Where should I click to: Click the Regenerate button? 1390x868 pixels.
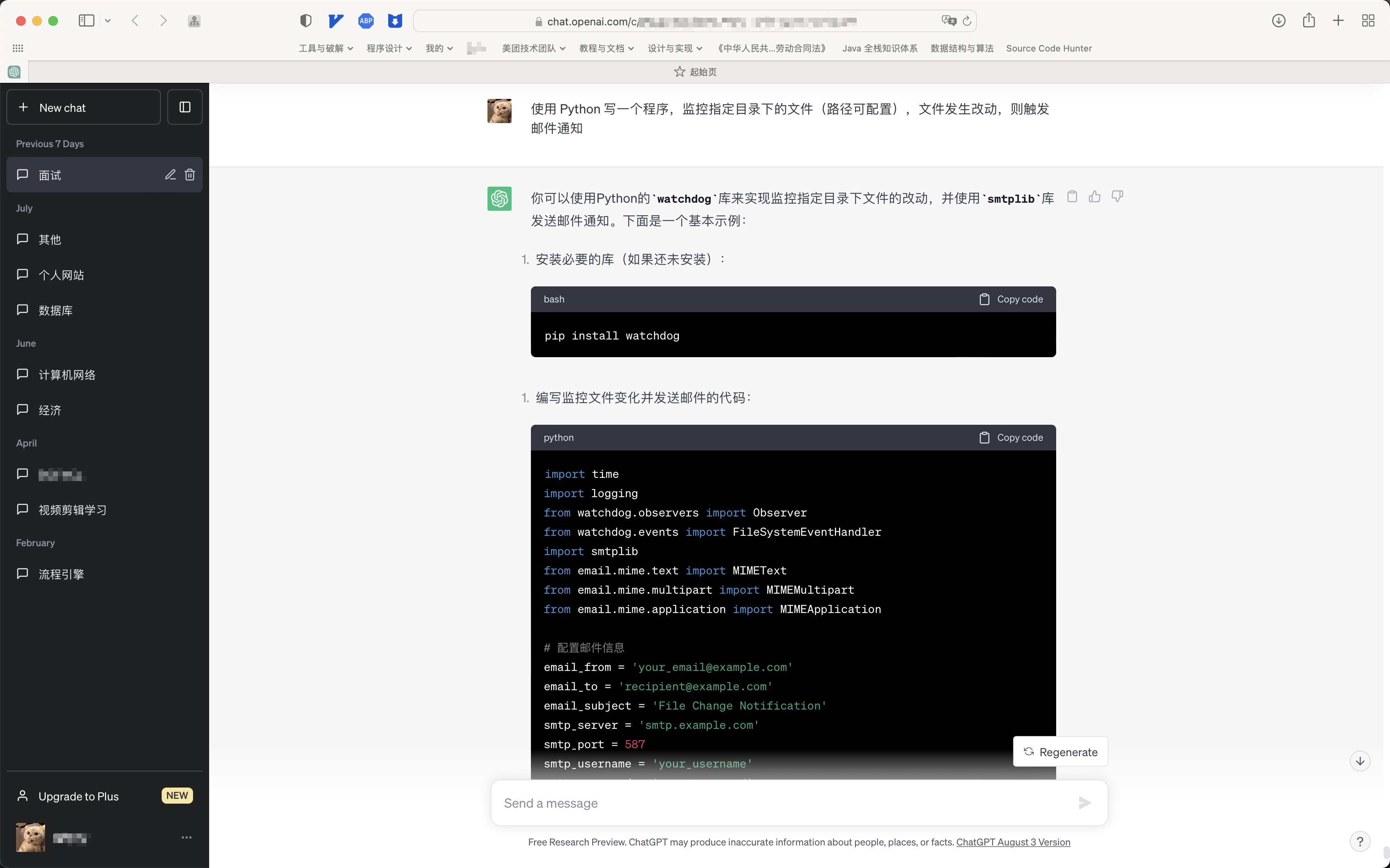coord(1060,751)
